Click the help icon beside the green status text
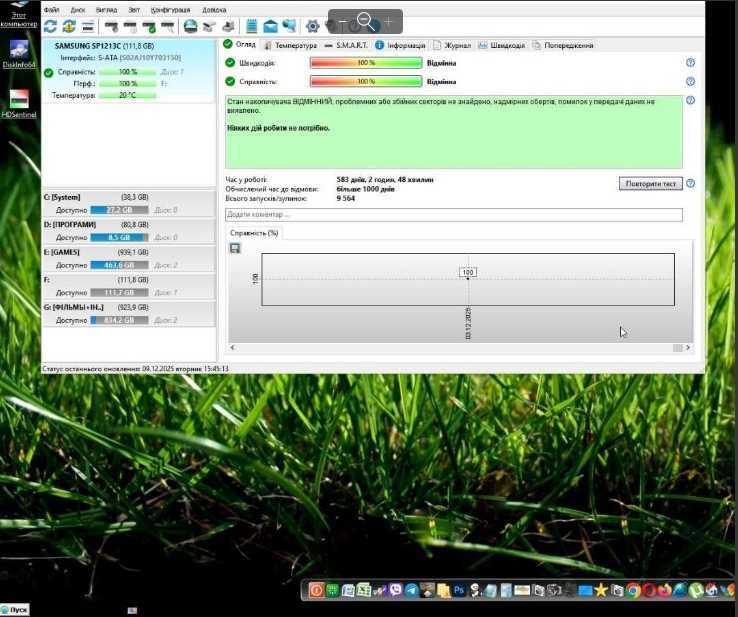738x617 pixels. pos(690,100)
